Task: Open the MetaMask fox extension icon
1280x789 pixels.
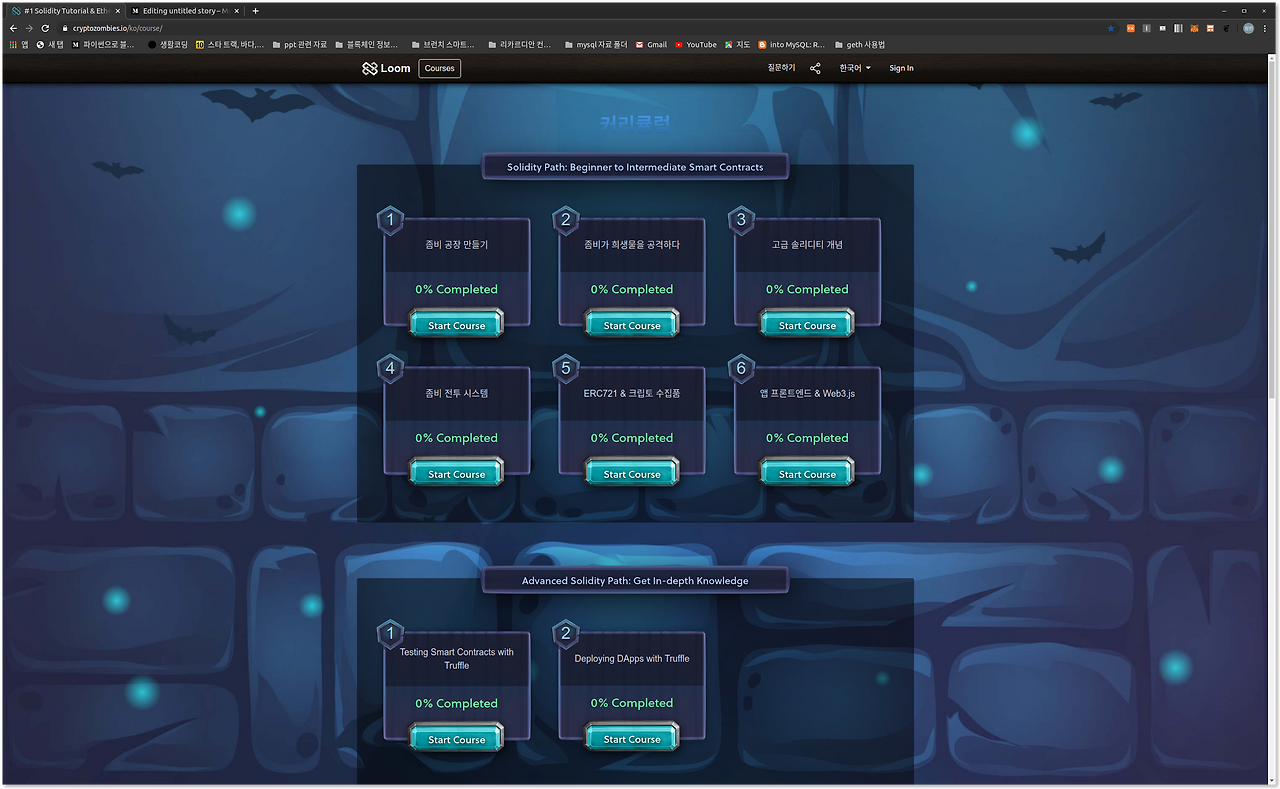Action: click(1194, 28)
